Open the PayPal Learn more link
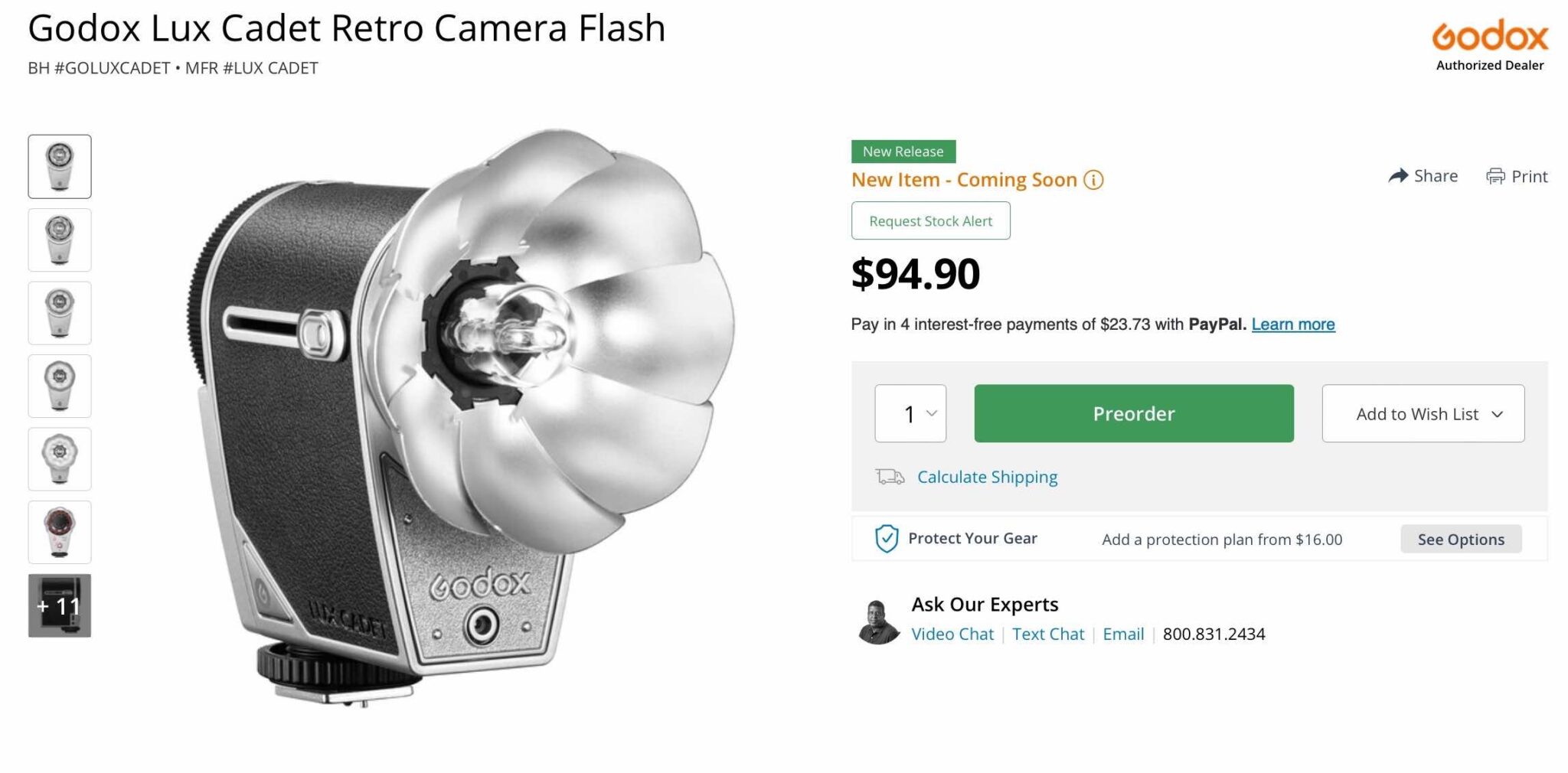The image size is (1568, 773). (x=1292, y=324)
